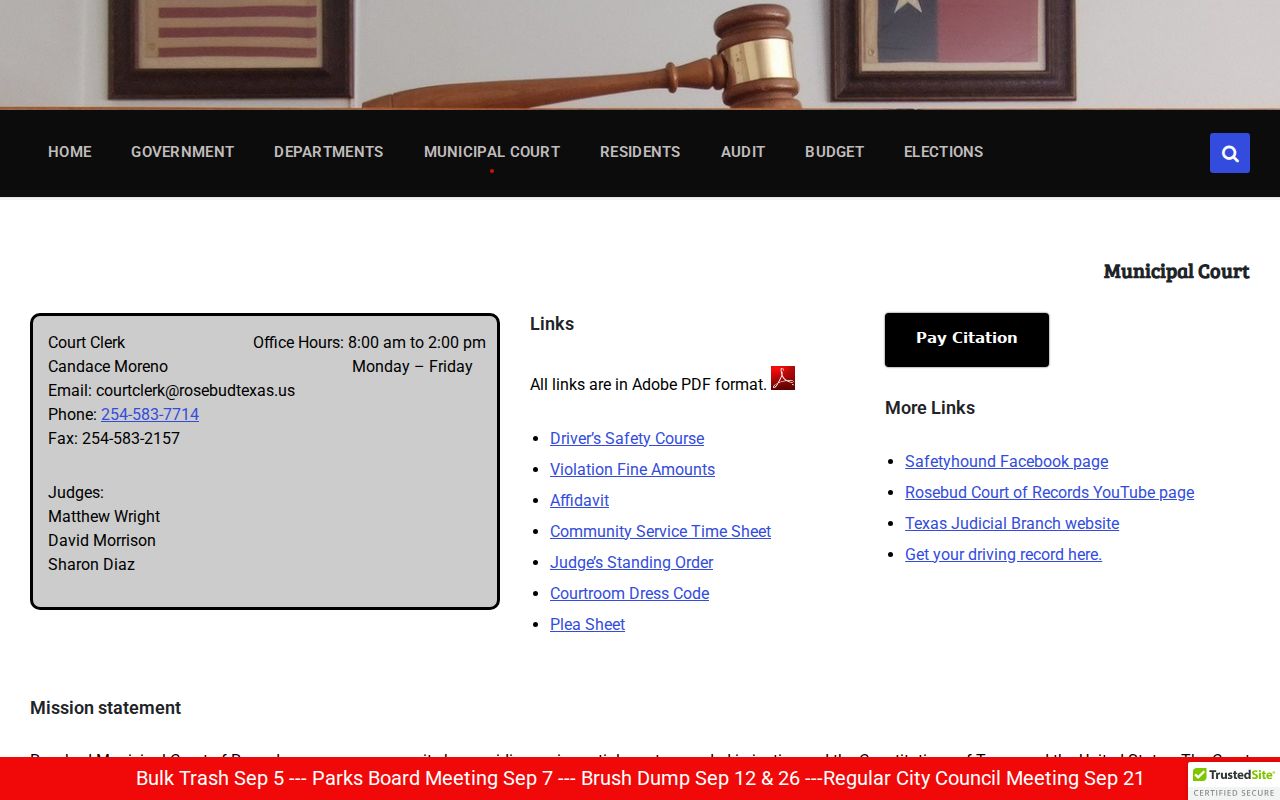Screen dimensions: 1280x800
Task: Call phone number 254-583-7714 link
Action: pos(150,414)
